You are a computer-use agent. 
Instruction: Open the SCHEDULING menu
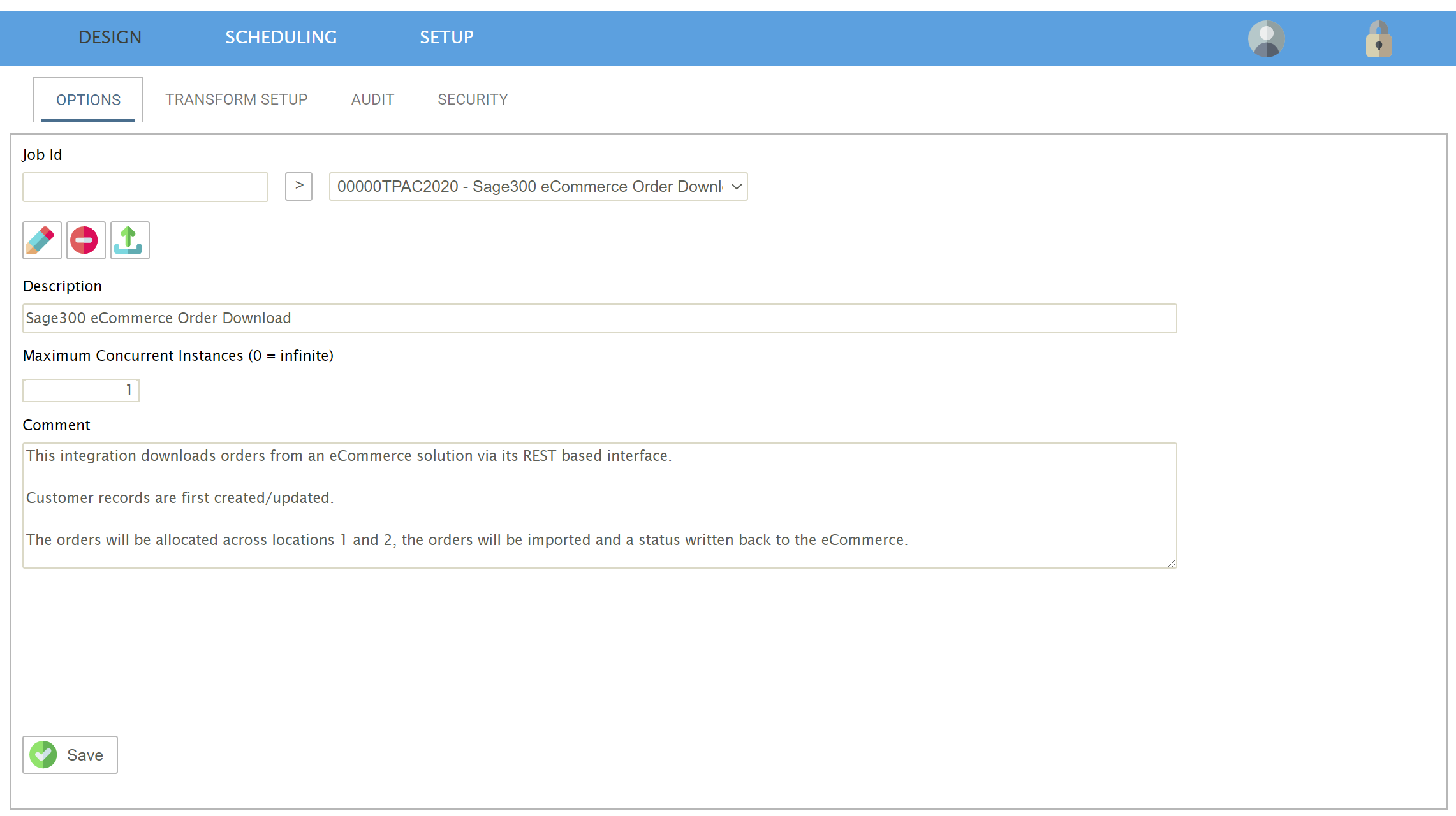click(x=281, y=38)
